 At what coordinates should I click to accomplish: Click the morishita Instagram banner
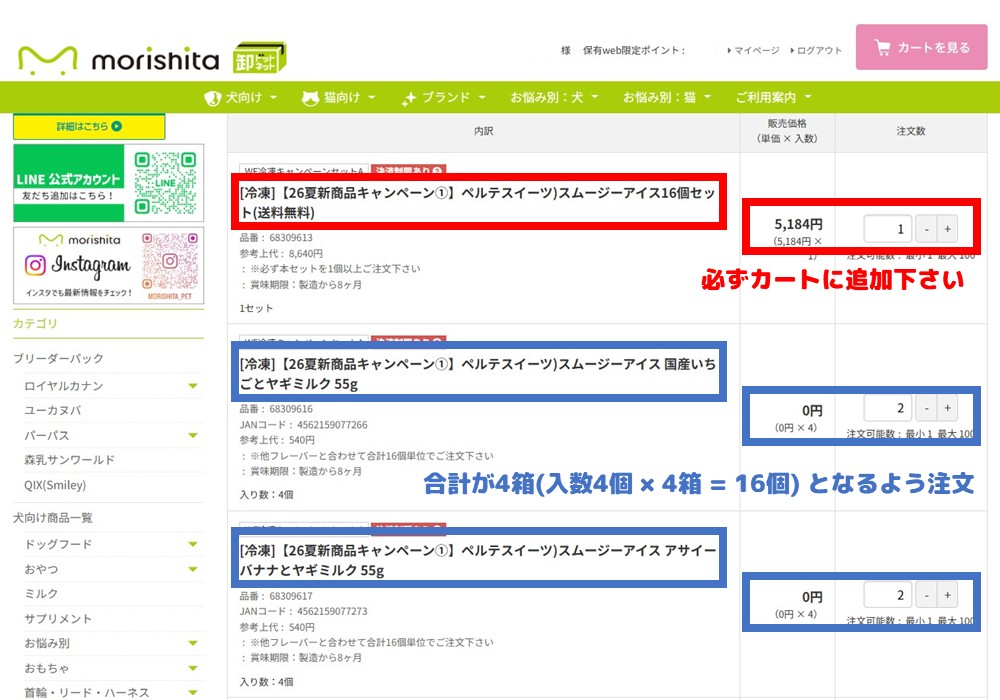(108, 265)
